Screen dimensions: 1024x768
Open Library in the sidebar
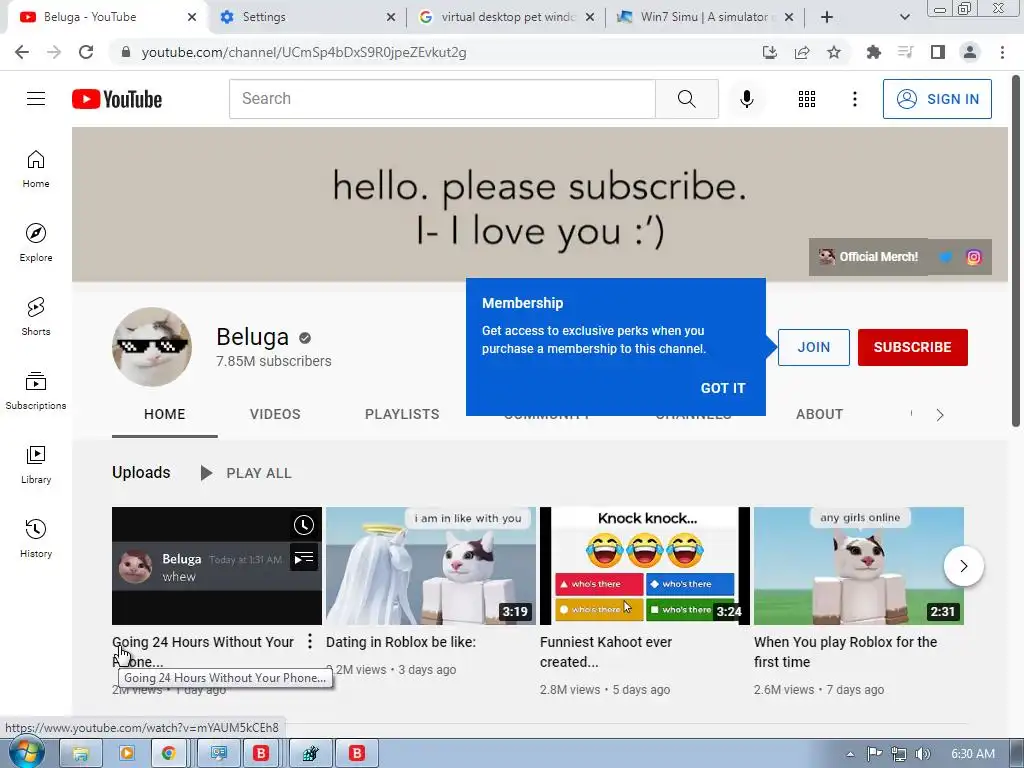pyautogui.click(x=36, y=464)
